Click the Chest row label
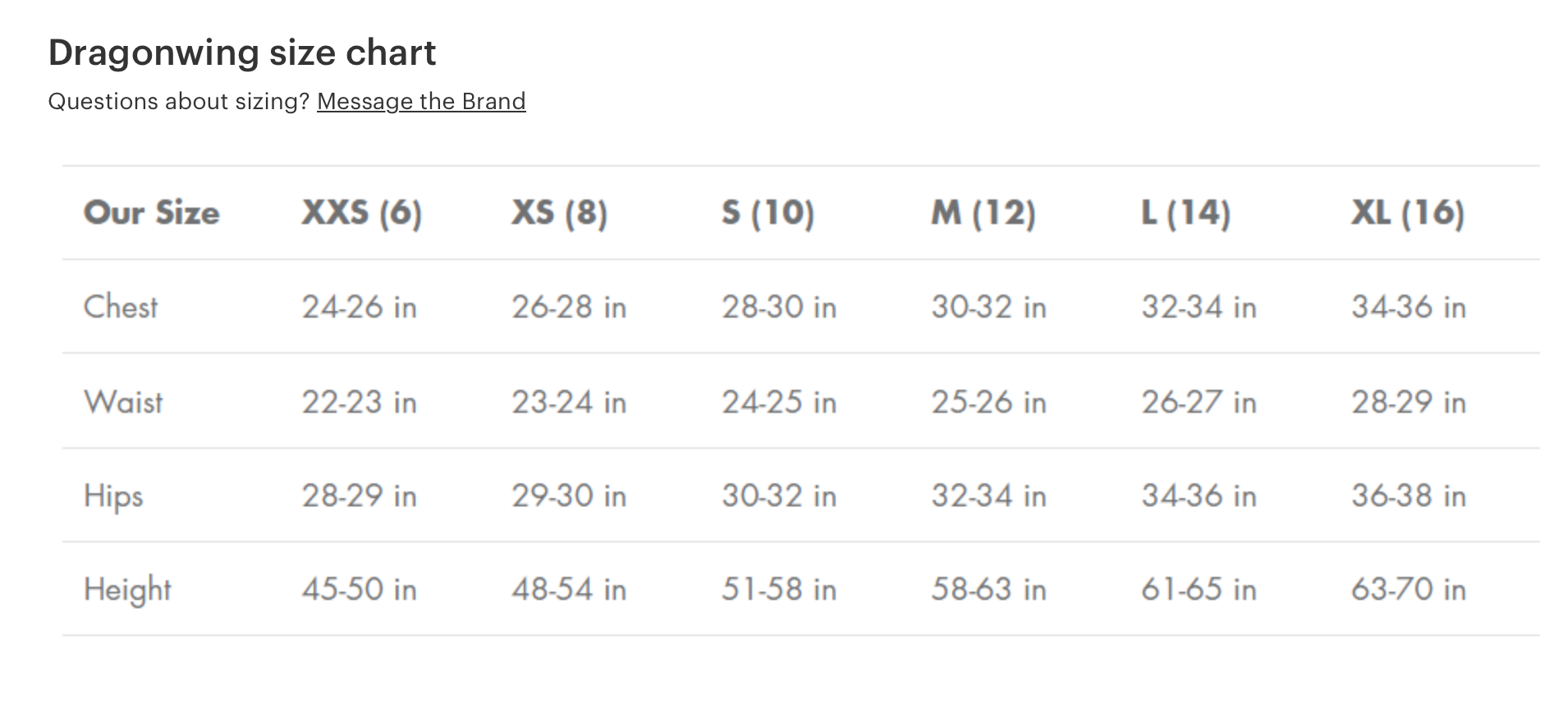The height and width of the screenshot is (705, 1568). tap(121, 307)
